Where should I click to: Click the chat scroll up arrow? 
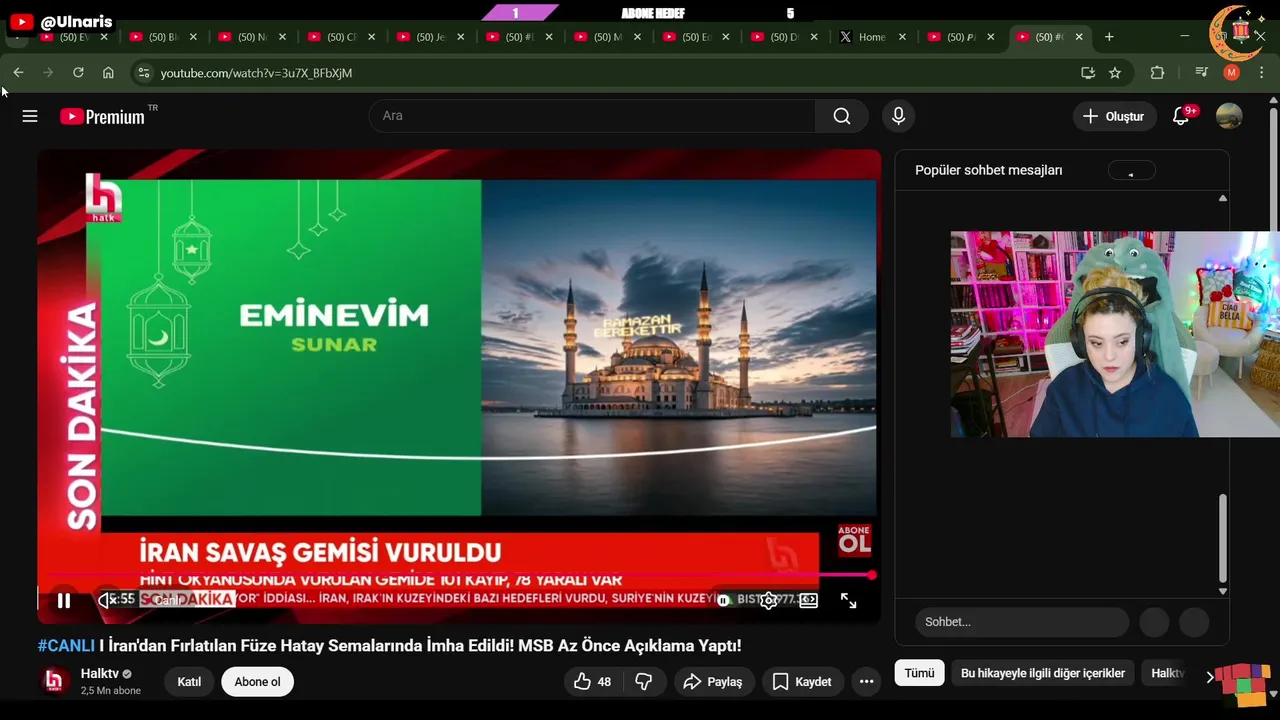1222,198
